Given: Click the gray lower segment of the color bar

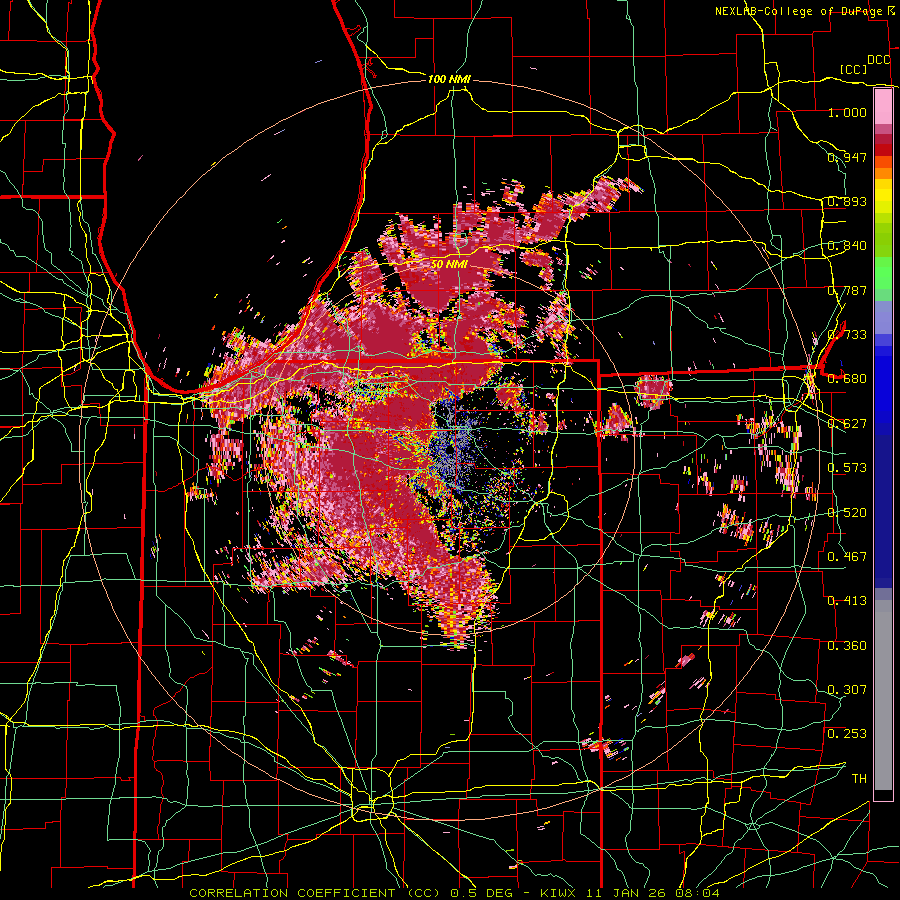Looking at the screenshot, I should click(883, 695).
